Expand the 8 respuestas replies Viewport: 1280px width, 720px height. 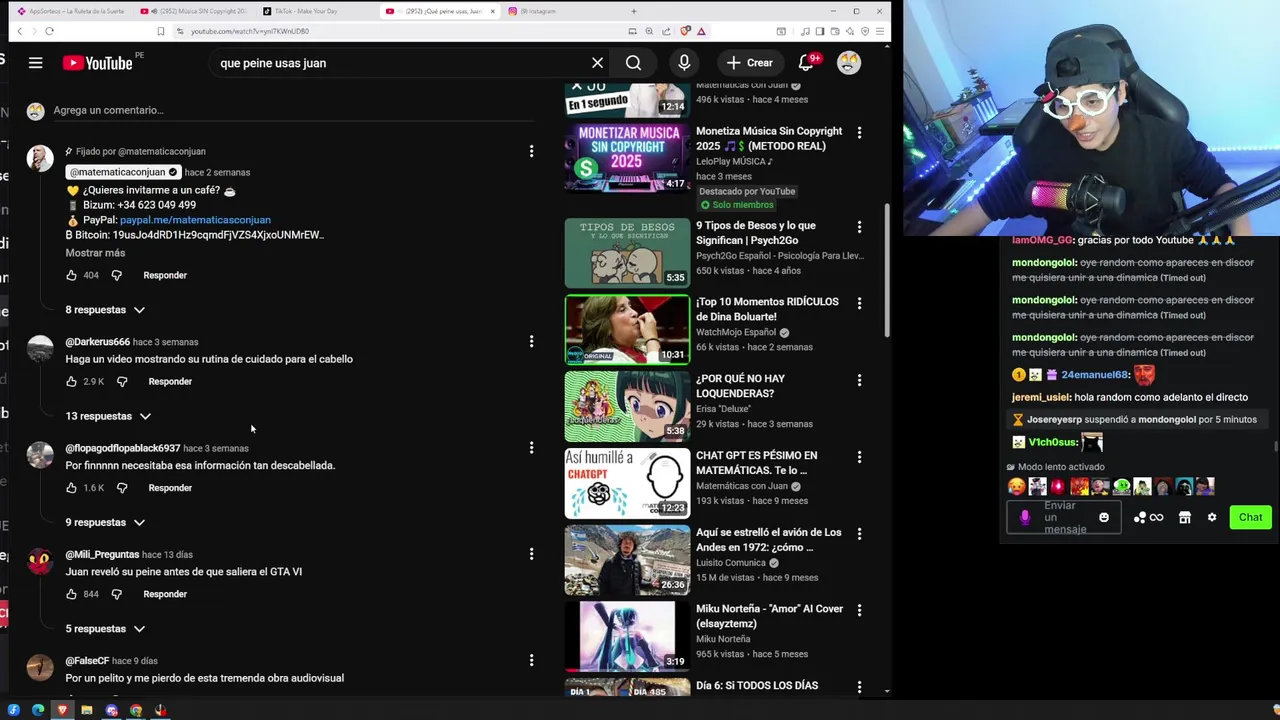click(105, 310)
